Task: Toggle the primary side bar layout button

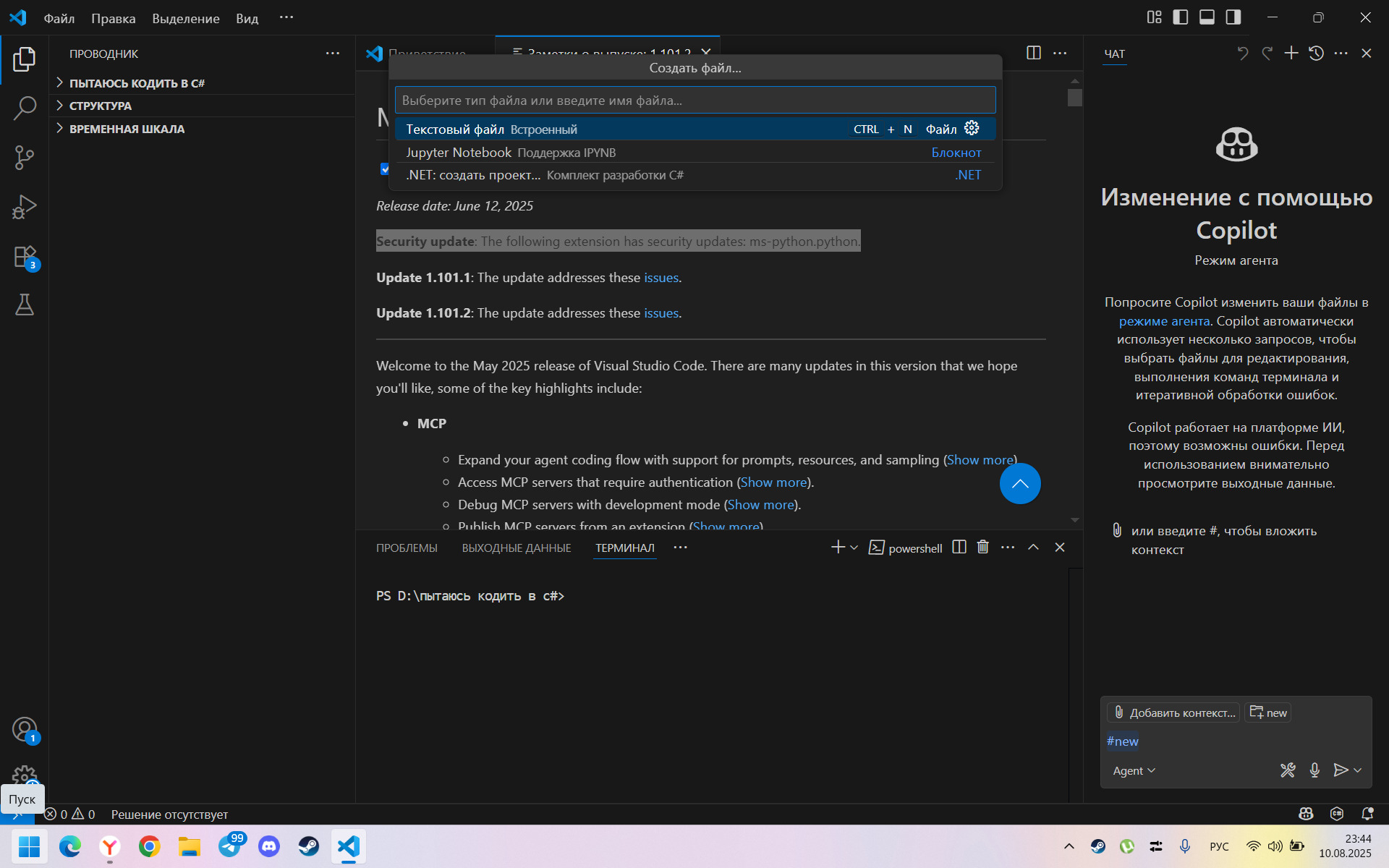Action: coord(1181,17)
